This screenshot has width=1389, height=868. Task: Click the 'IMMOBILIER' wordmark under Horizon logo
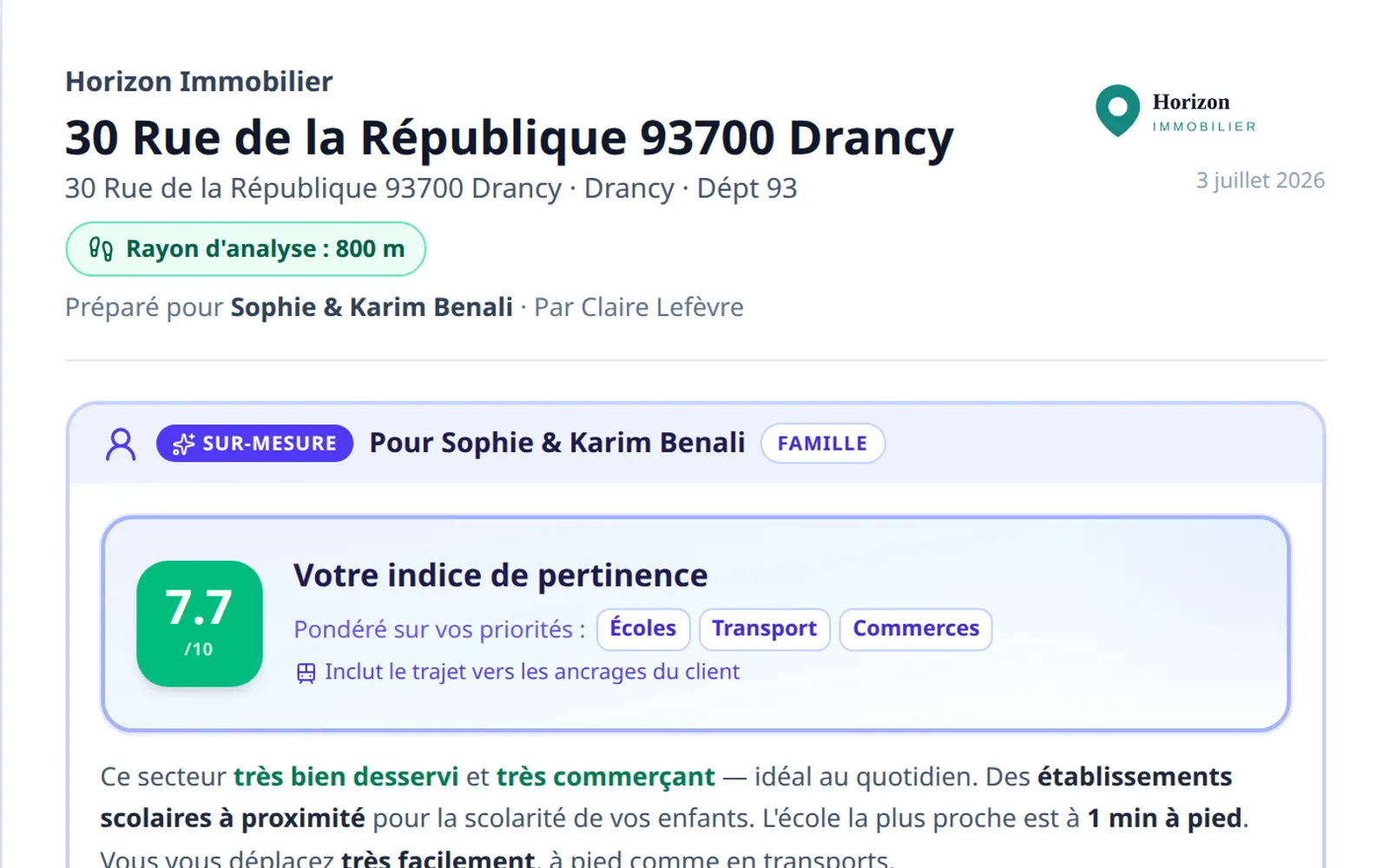coord(1204,127)
